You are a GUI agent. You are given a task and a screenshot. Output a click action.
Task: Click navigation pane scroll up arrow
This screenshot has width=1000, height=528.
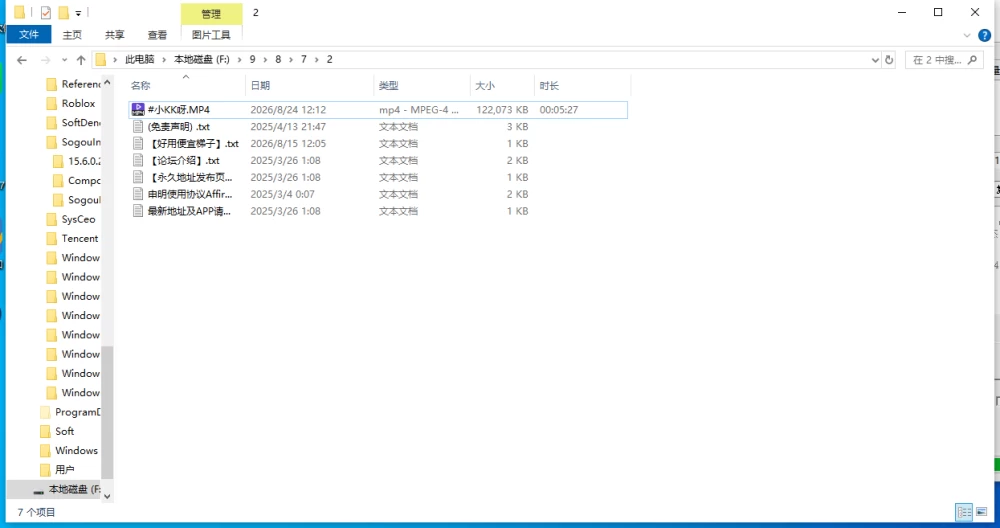pos(107,82)
